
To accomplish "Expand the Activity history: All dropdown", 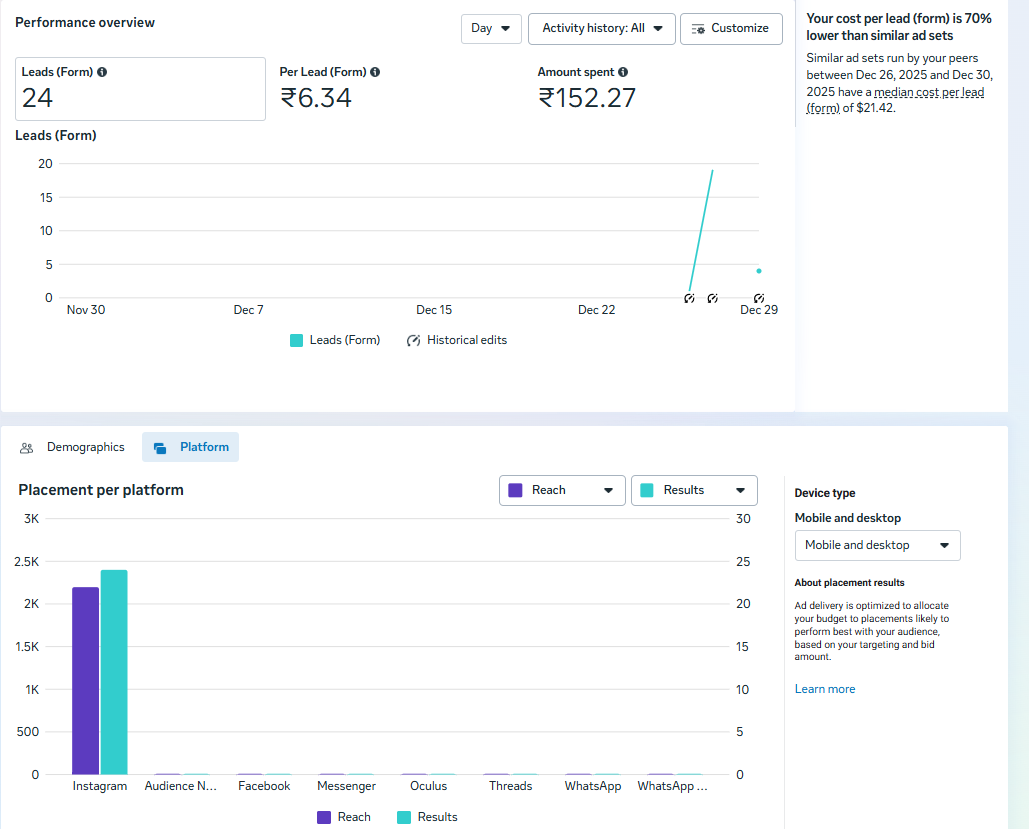I will 602,29.
